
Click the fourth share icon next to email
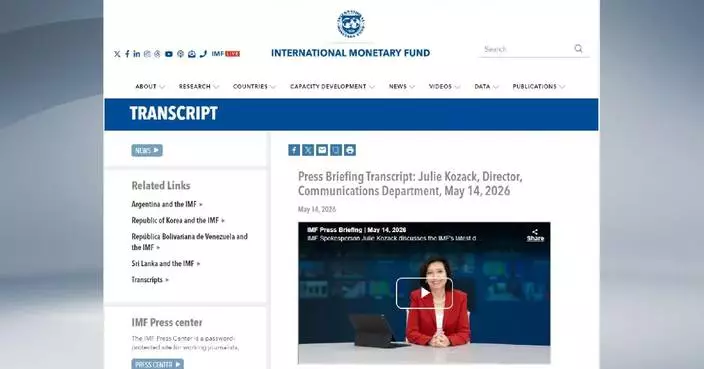pyautogui.click(x=336, y=150)
